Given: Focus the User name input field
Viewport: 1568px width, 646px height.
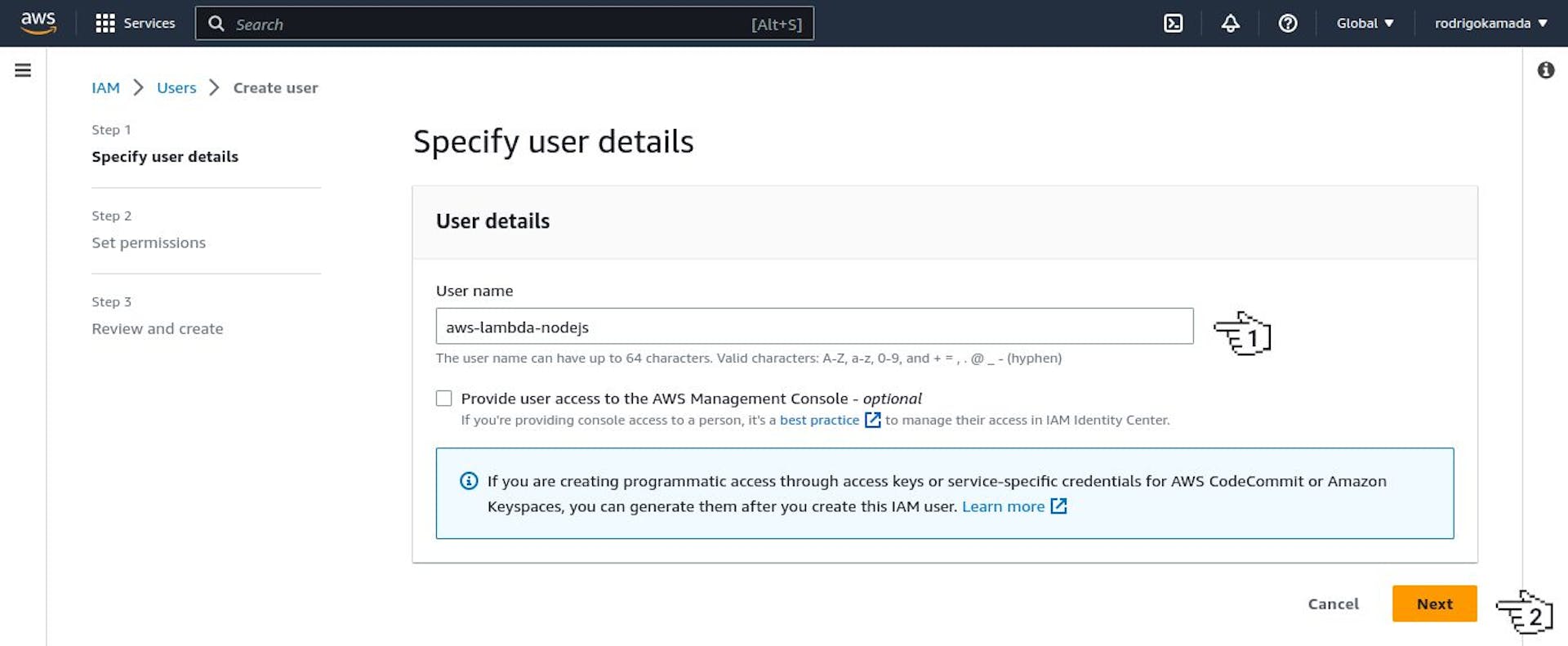Looking at the screenshot, I should (813, 327).
